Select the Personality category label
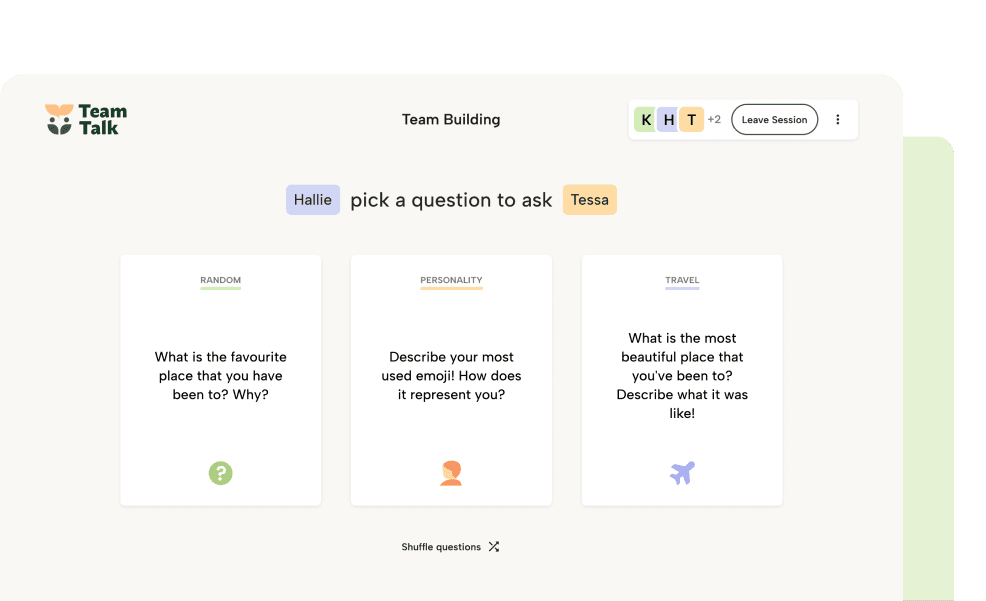This screenshot has height=601, width=986. (x=451, y=281)
